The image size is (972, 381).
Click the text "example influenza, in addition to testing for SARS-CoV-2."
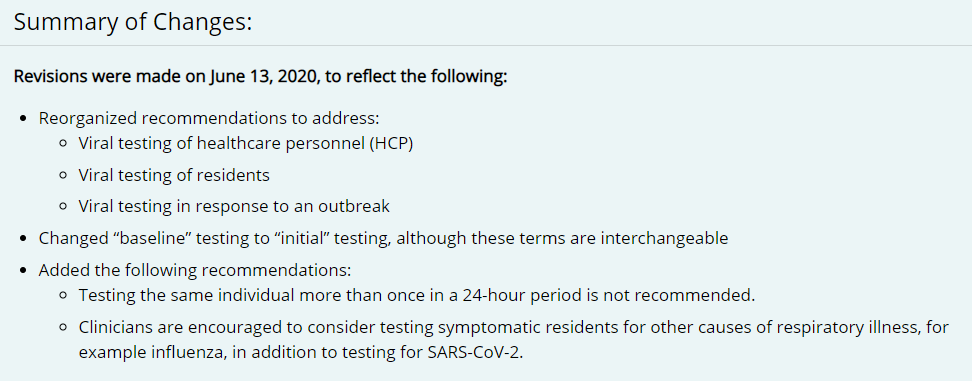click(301, 353)
